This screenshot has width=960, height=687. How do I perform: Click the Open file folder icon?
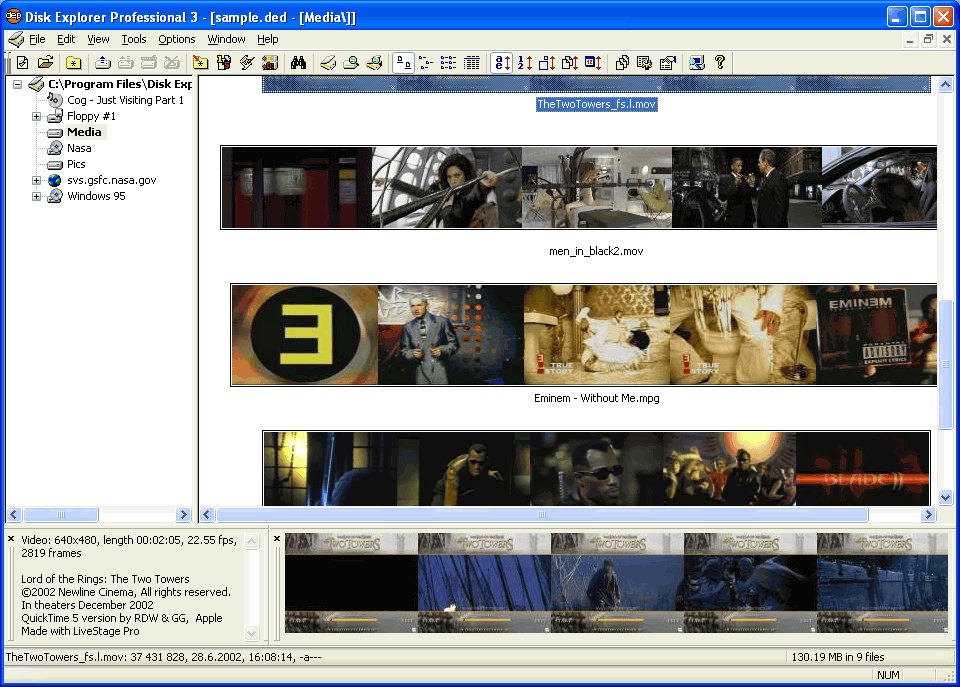[x=45, y=63]
